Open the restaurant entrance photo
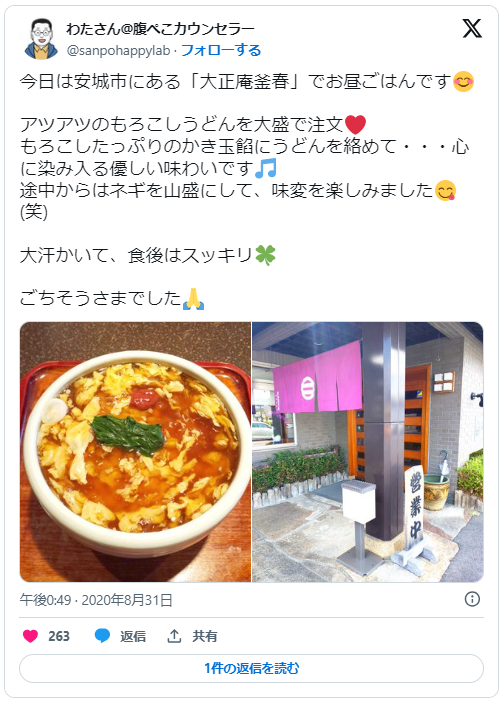The height and width of the screenshot is (706, 504). pyautogui.click(x=368, y=452)
